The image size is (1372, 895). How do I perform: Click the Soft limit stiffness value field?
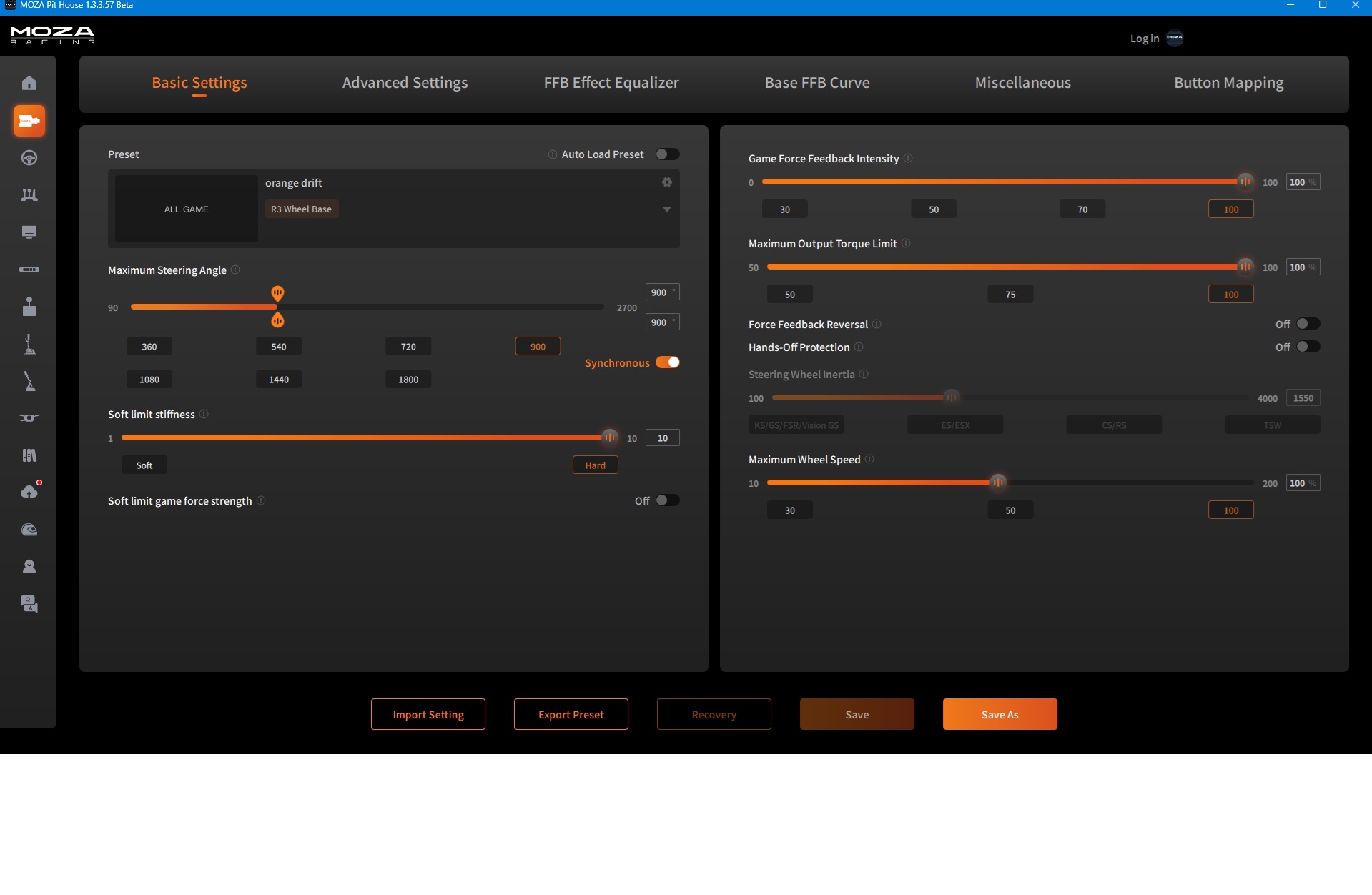pyautogui.click(x=663, y=438)
